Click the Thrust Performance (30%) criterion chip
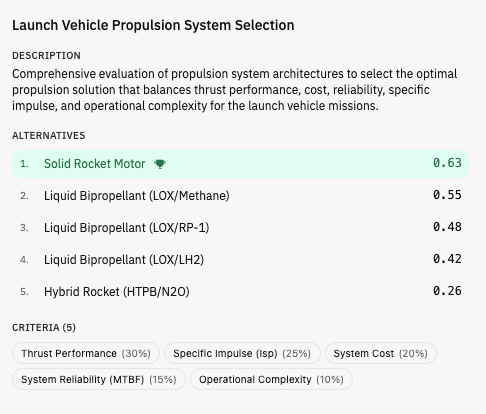 tap(86, 353)
